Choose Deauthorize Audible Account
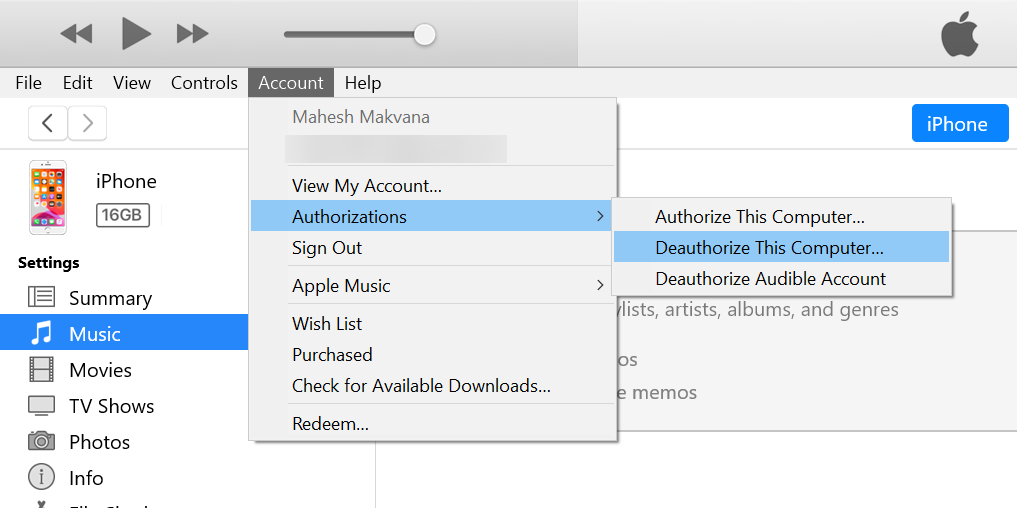1017x508 pixels. [x=782, y=278]
